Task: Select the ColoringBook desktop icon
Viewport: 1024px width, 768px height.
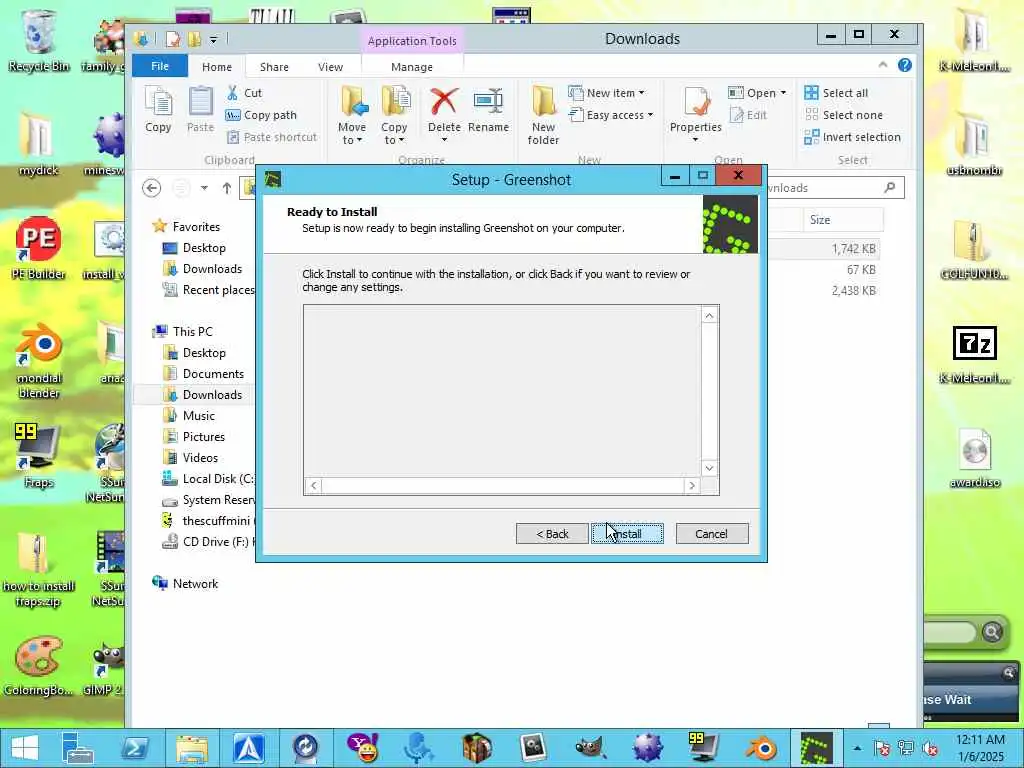Action: point(39,666)
